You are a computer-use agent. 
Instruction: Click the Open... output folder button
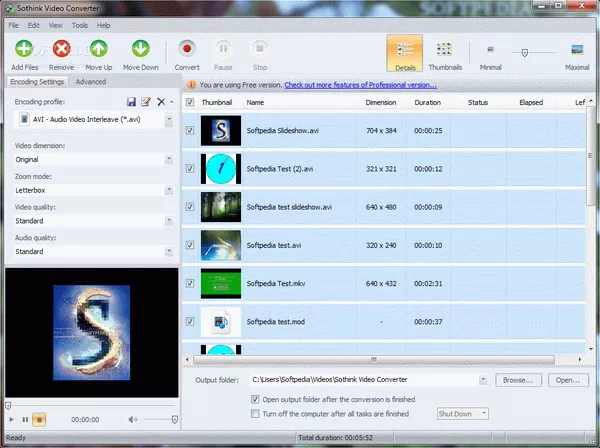point(568,380)
